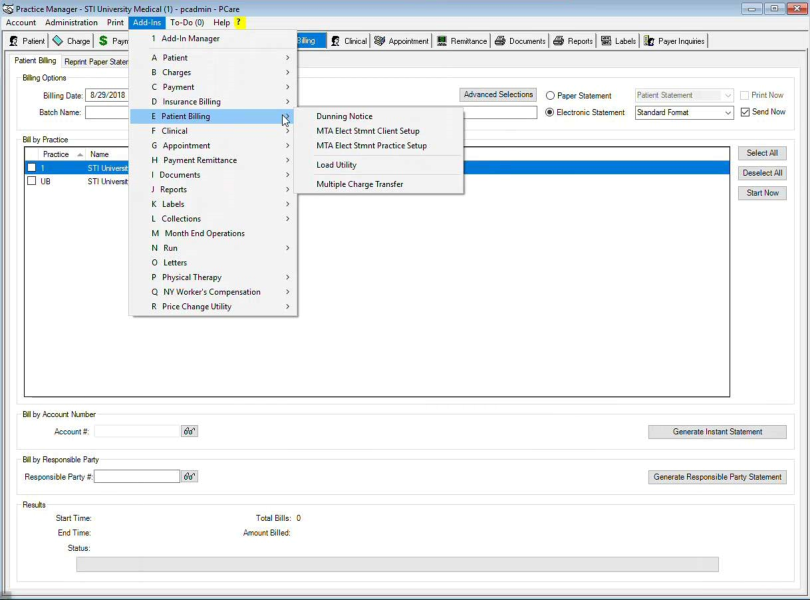
Task: Select the Paper Statement radio button
Action: tap(551, 96)
